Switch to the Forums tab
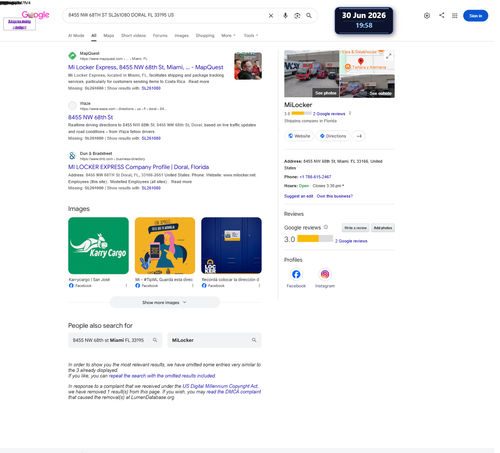The height and width of the screenshot is (453, 500). click(160, 35)
